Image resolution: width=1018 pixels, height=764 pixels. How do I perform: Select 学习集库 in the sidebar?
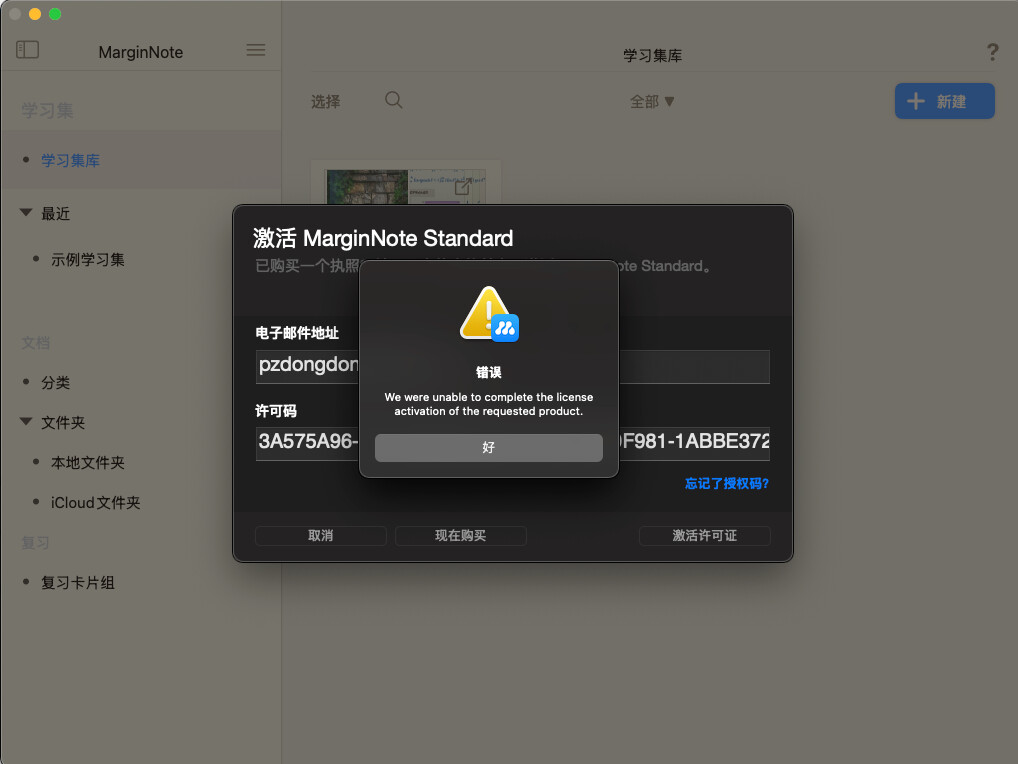tap(70, 160)
